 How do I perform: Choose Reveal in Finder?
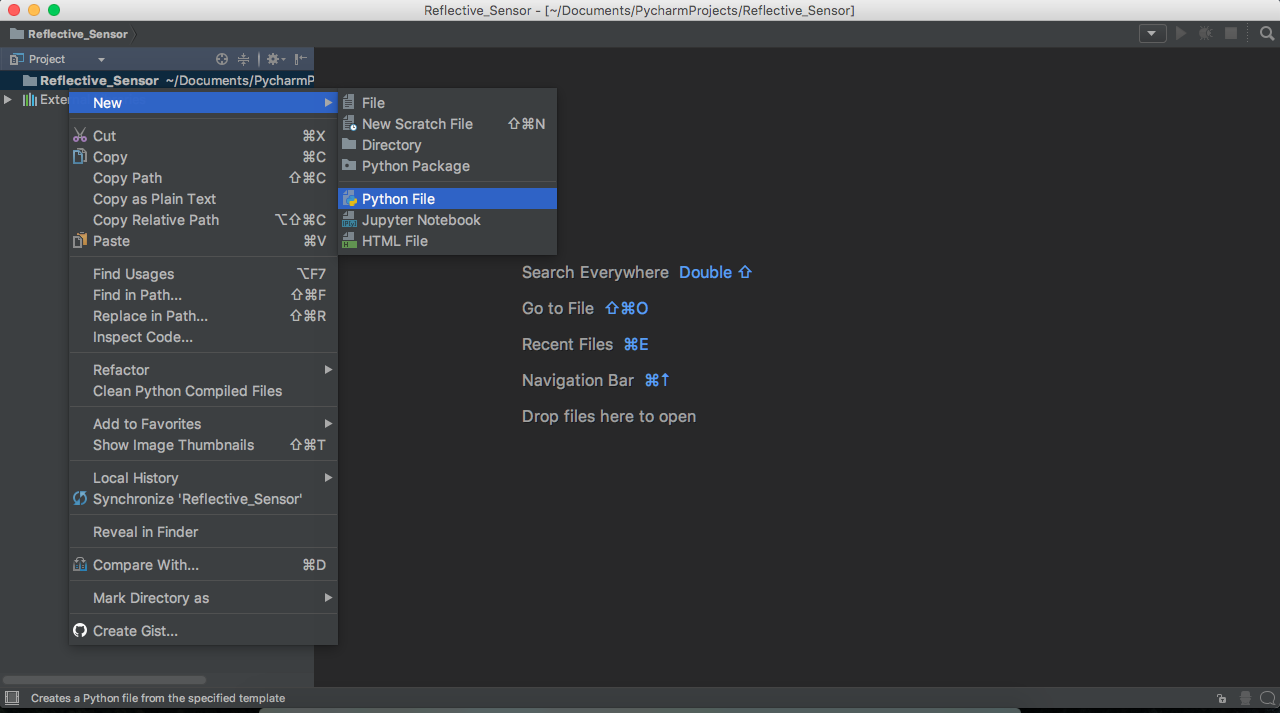[x=203, y=532]
